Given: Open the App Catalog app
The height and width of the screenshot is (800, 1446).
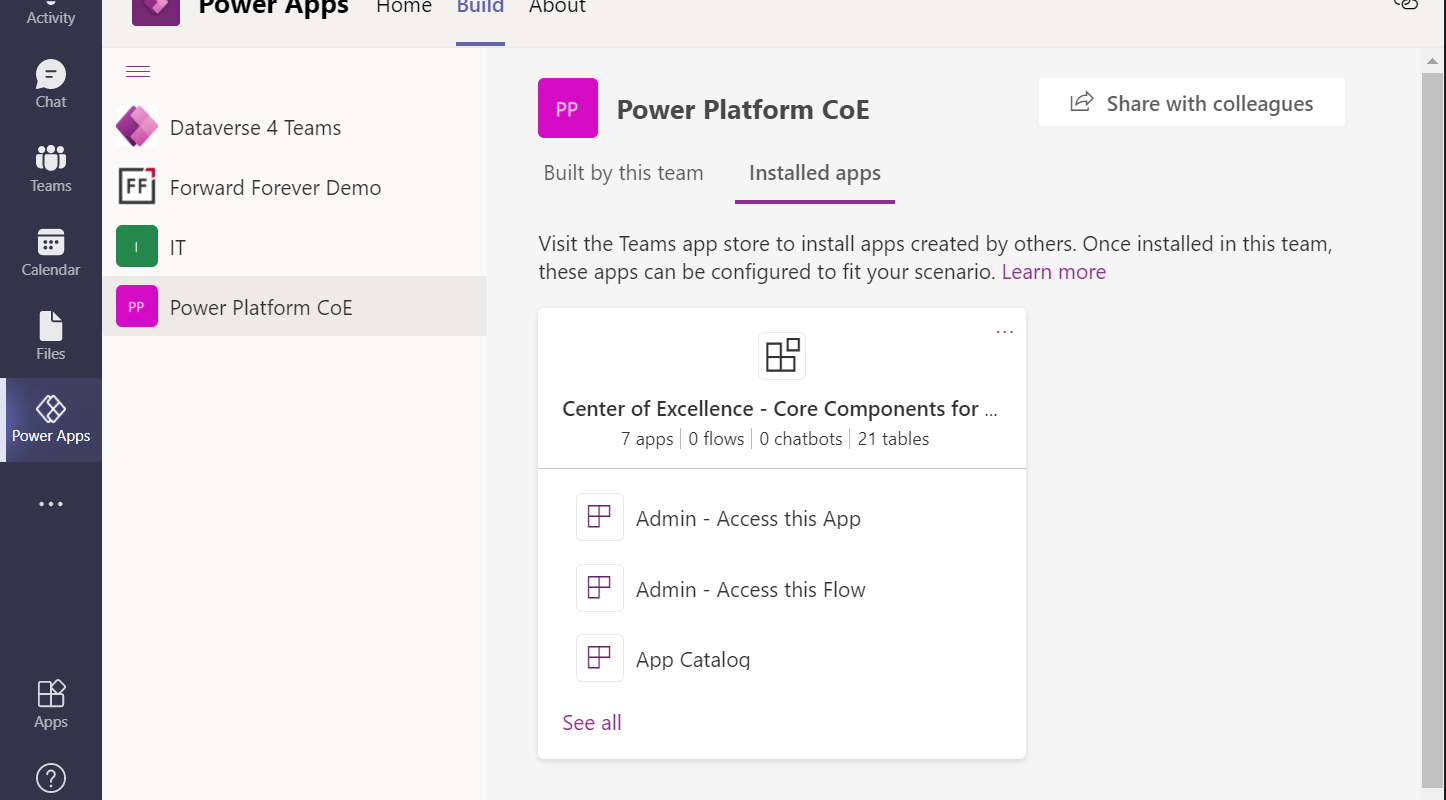Looking at the screenshot, I should (x=693, y=660).
